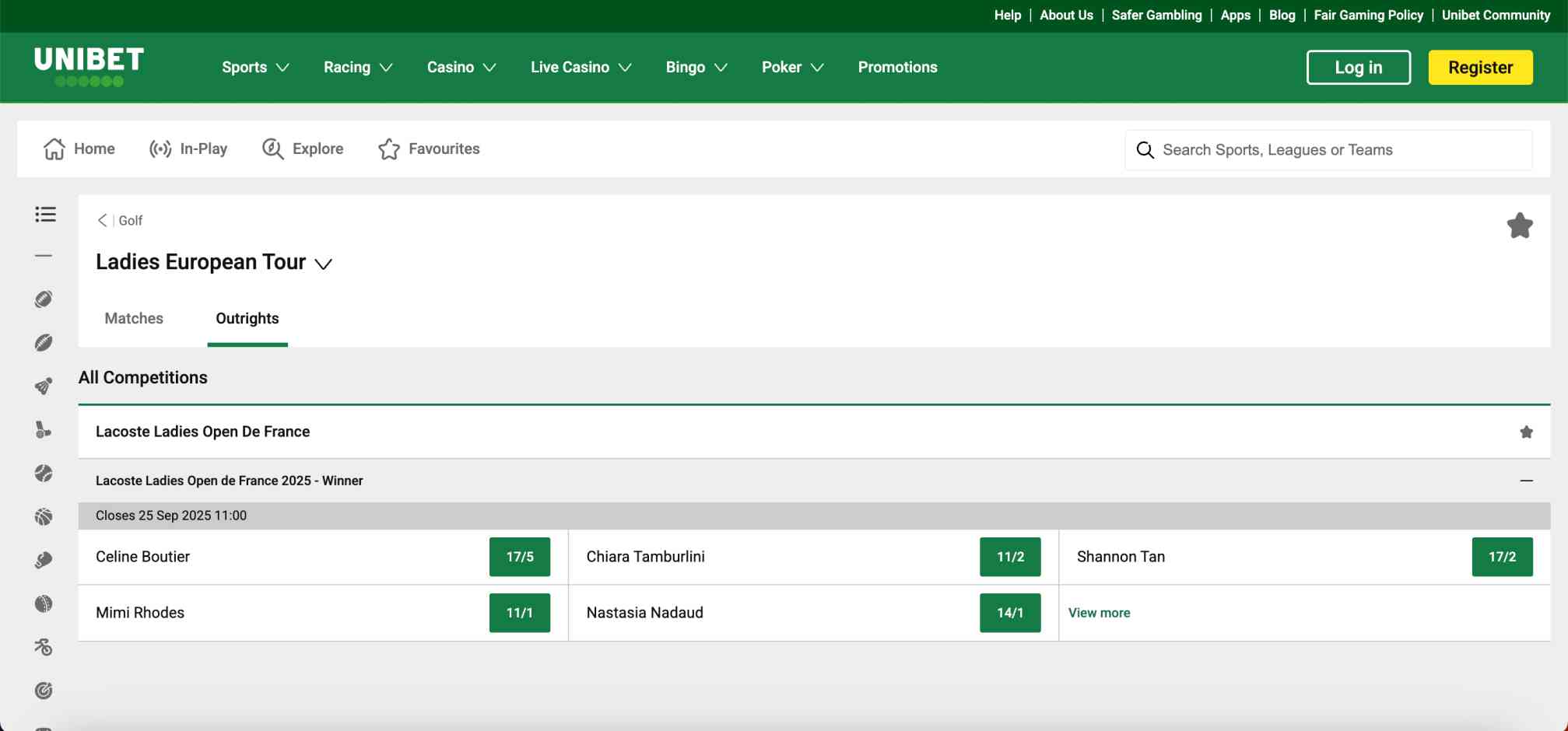Click the Boxing glove icon
Viewport: 1568px width, 731px height.
pos(44,558)
